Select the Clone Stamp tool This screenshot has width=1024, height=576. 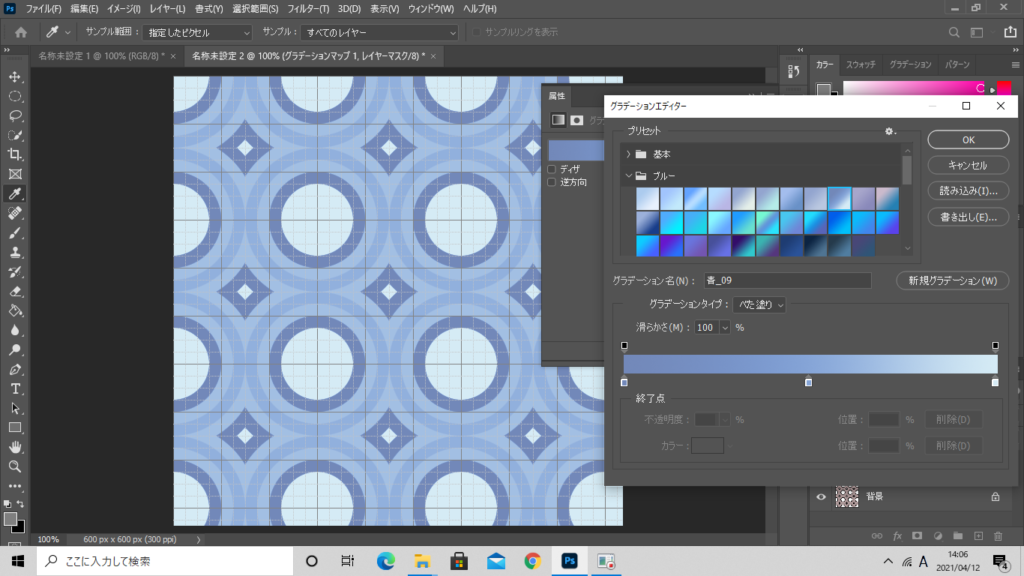[15, 253]
